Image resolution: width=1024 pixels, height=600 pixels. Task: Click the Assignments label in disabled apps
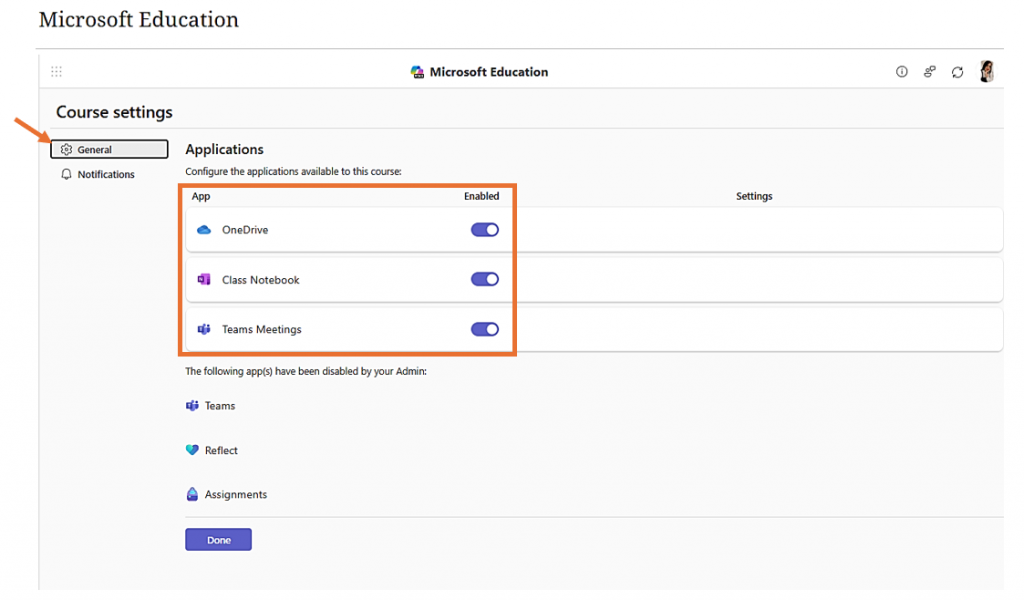click(x=236, y=494)
